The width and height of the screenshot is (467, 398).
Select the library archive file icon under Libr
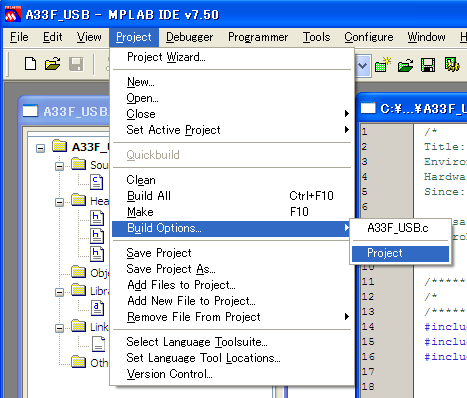(x=97, y=308)
